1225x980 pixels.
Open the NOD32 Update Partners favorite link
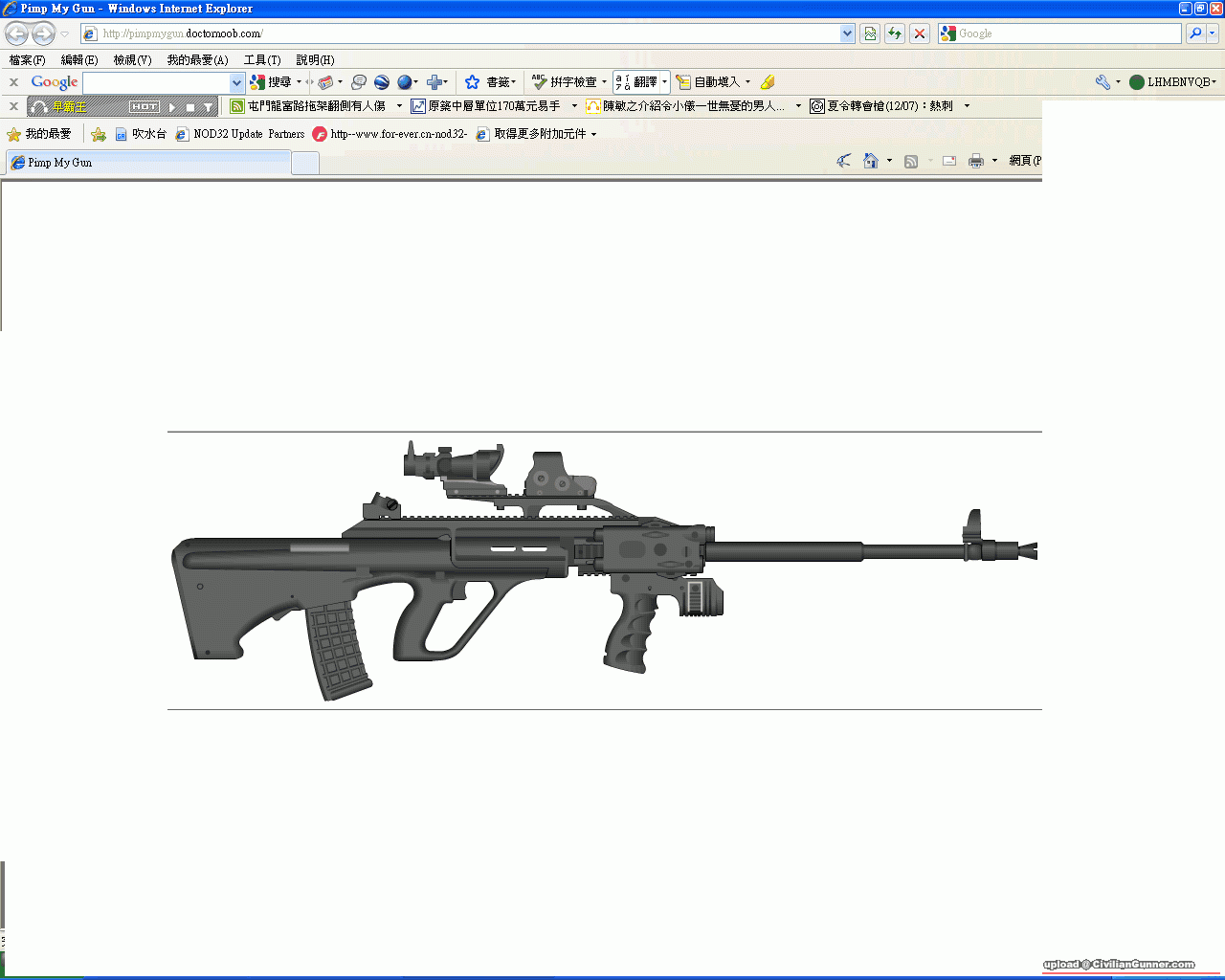click(241, 134)
